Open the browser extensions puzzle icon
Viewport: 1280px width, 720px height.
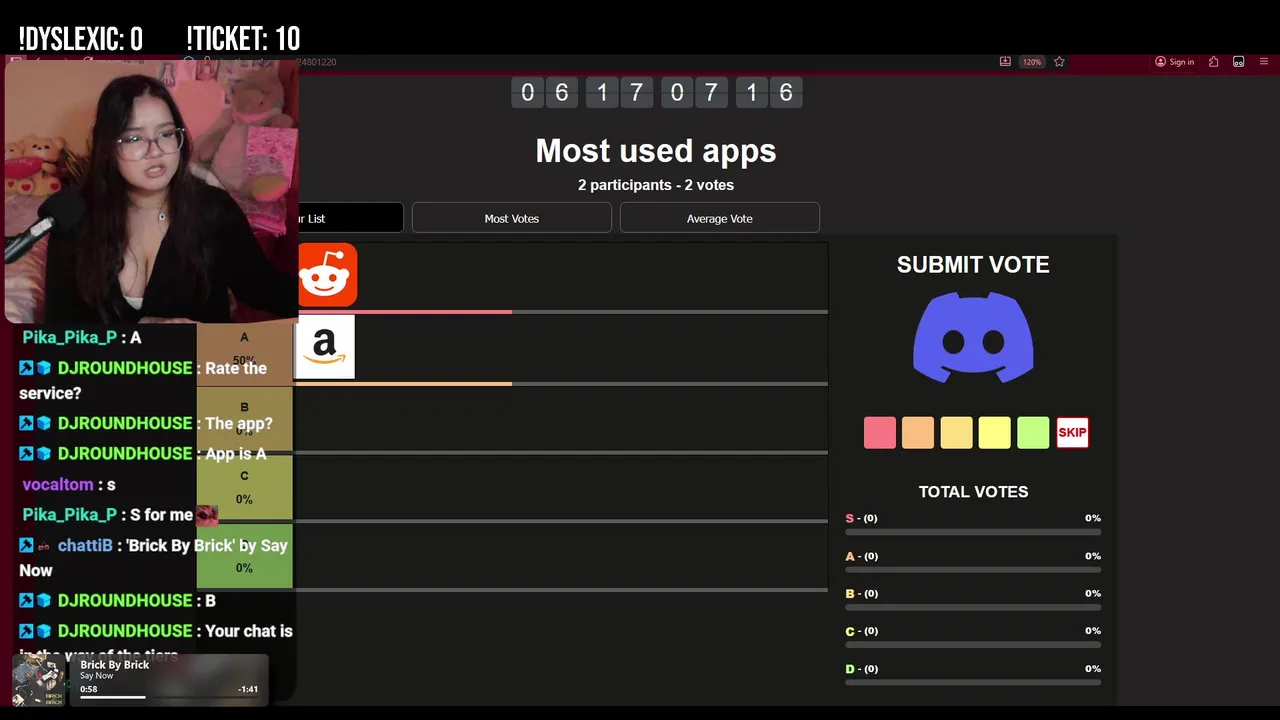pos(1213,62)
